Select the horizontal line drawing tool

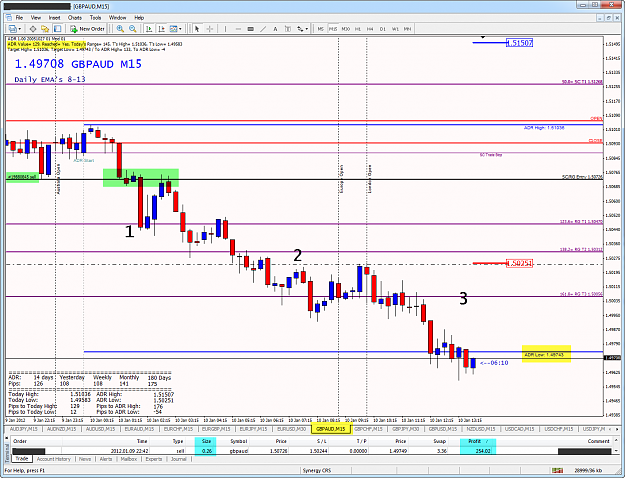[x=238, y=29]
